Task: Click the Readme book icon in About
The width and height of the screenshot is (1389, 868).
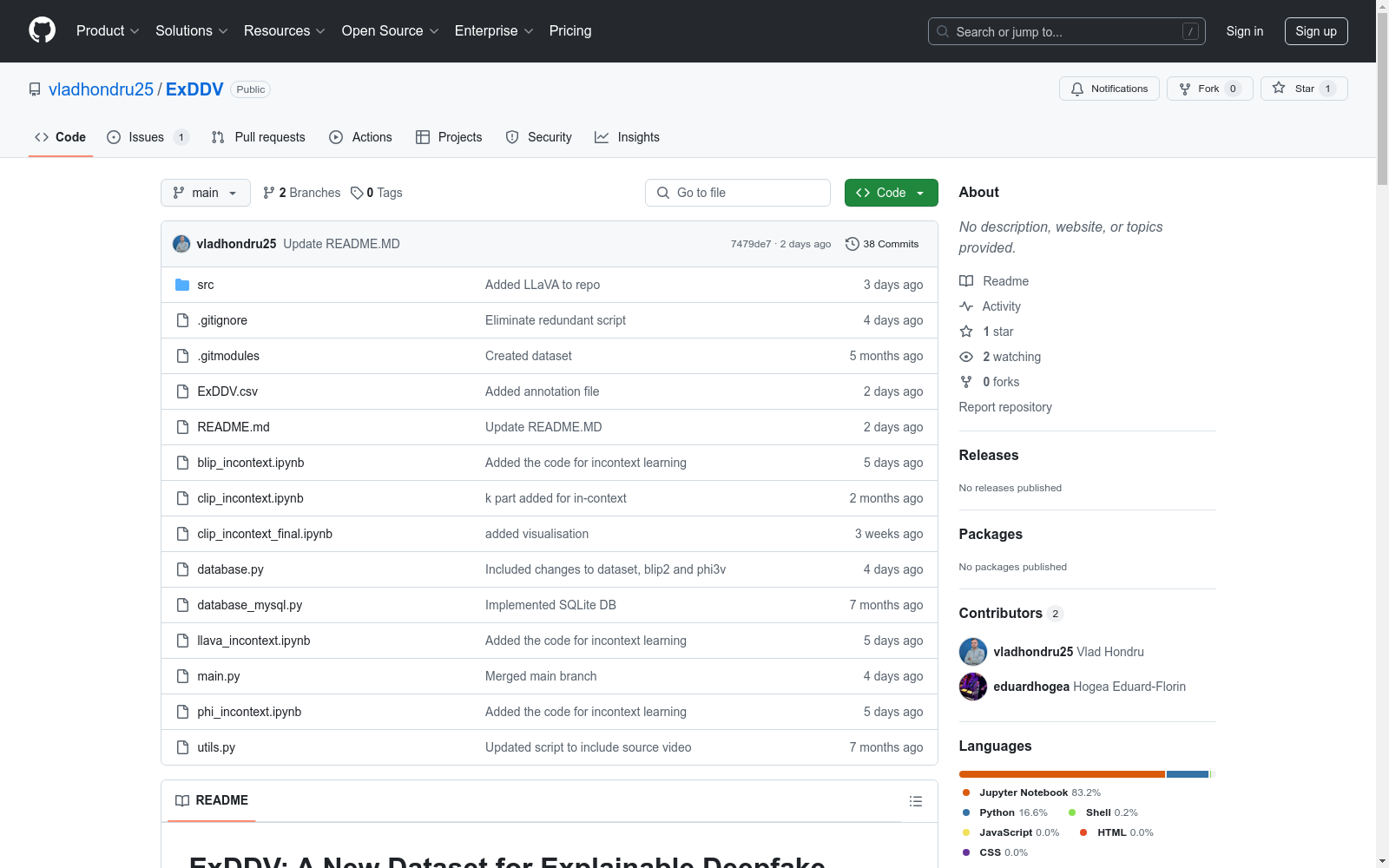Action: coord(966,281)
